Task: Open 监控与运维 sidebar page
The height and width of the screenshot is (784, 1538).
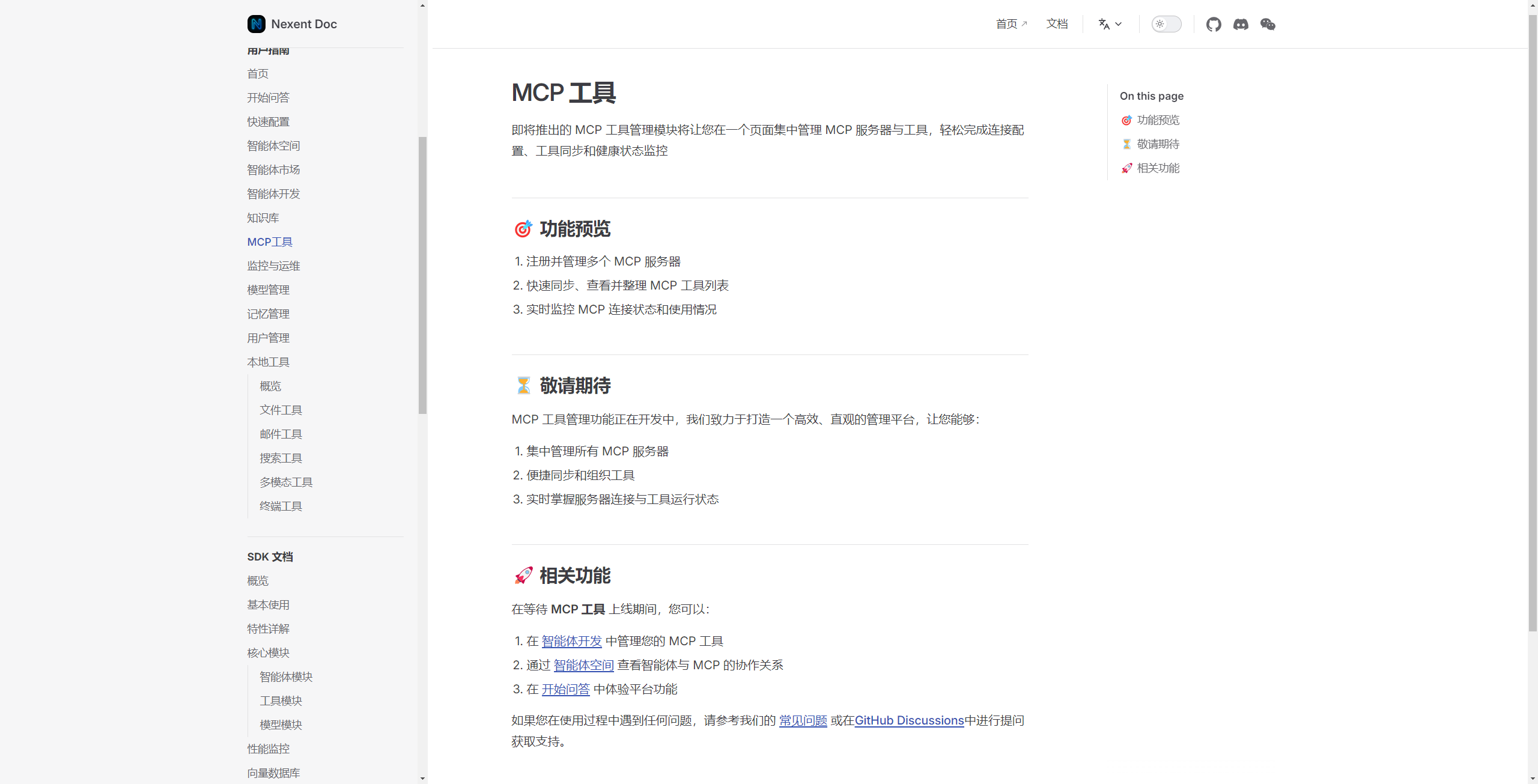Action: [273, 266]
